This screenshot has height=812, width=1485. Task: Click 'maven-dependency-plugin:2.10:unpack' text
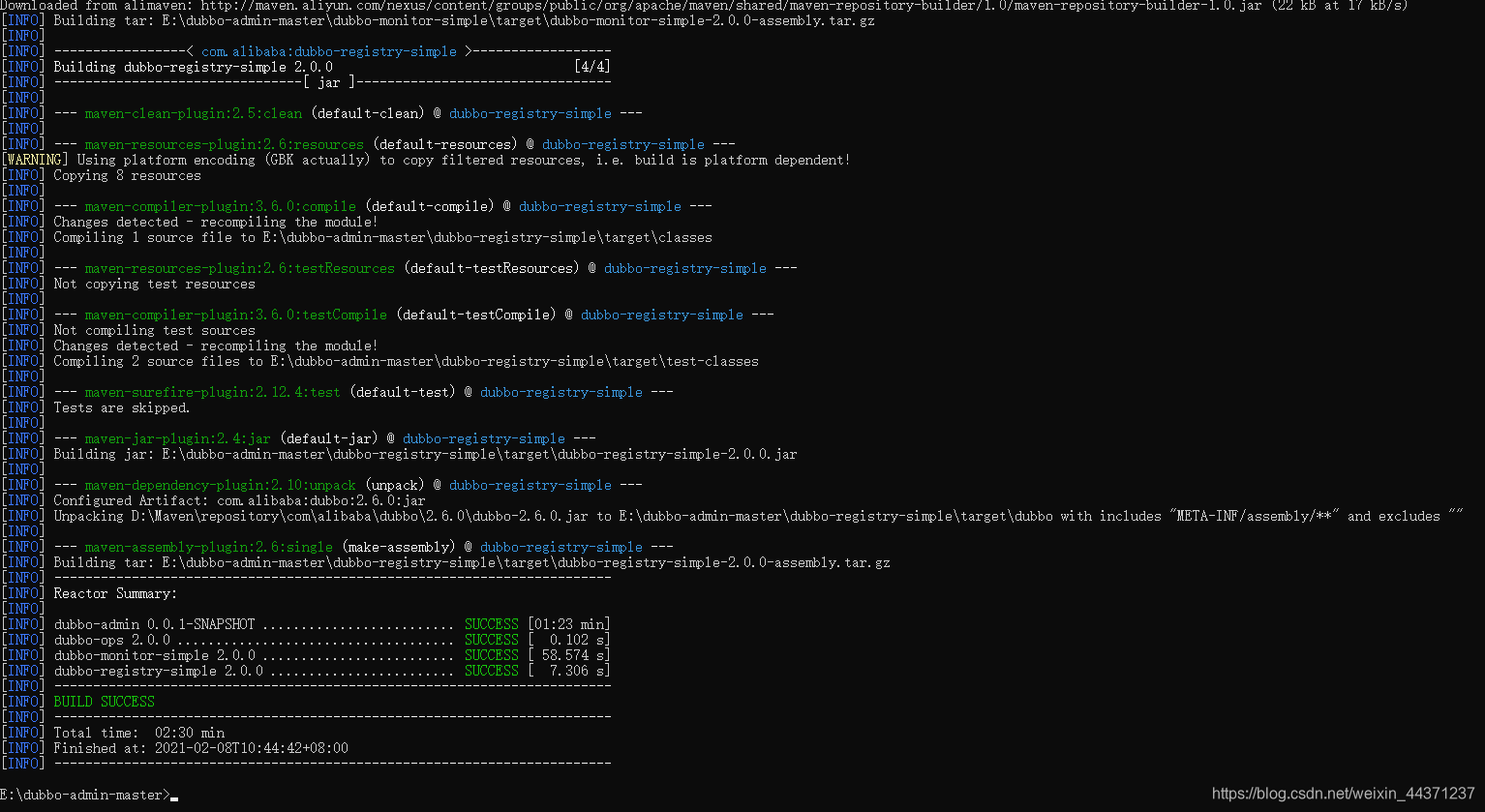(x=220, y=485)
